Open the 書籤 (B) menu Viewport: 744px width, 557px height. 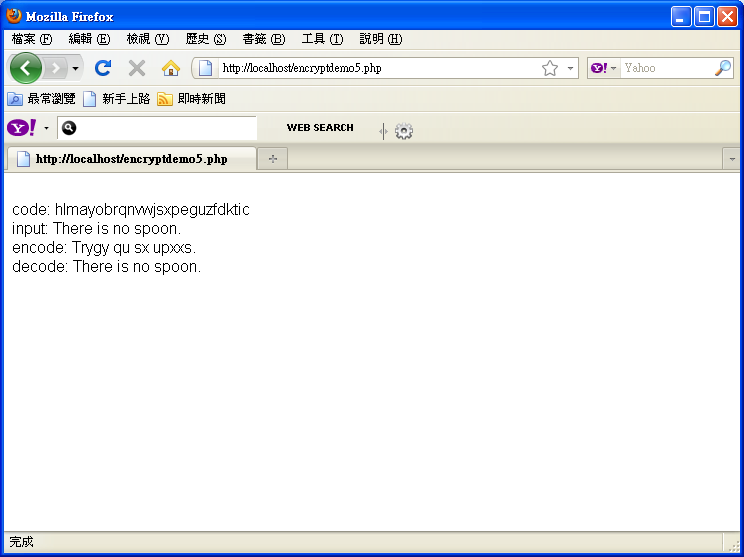264,39
